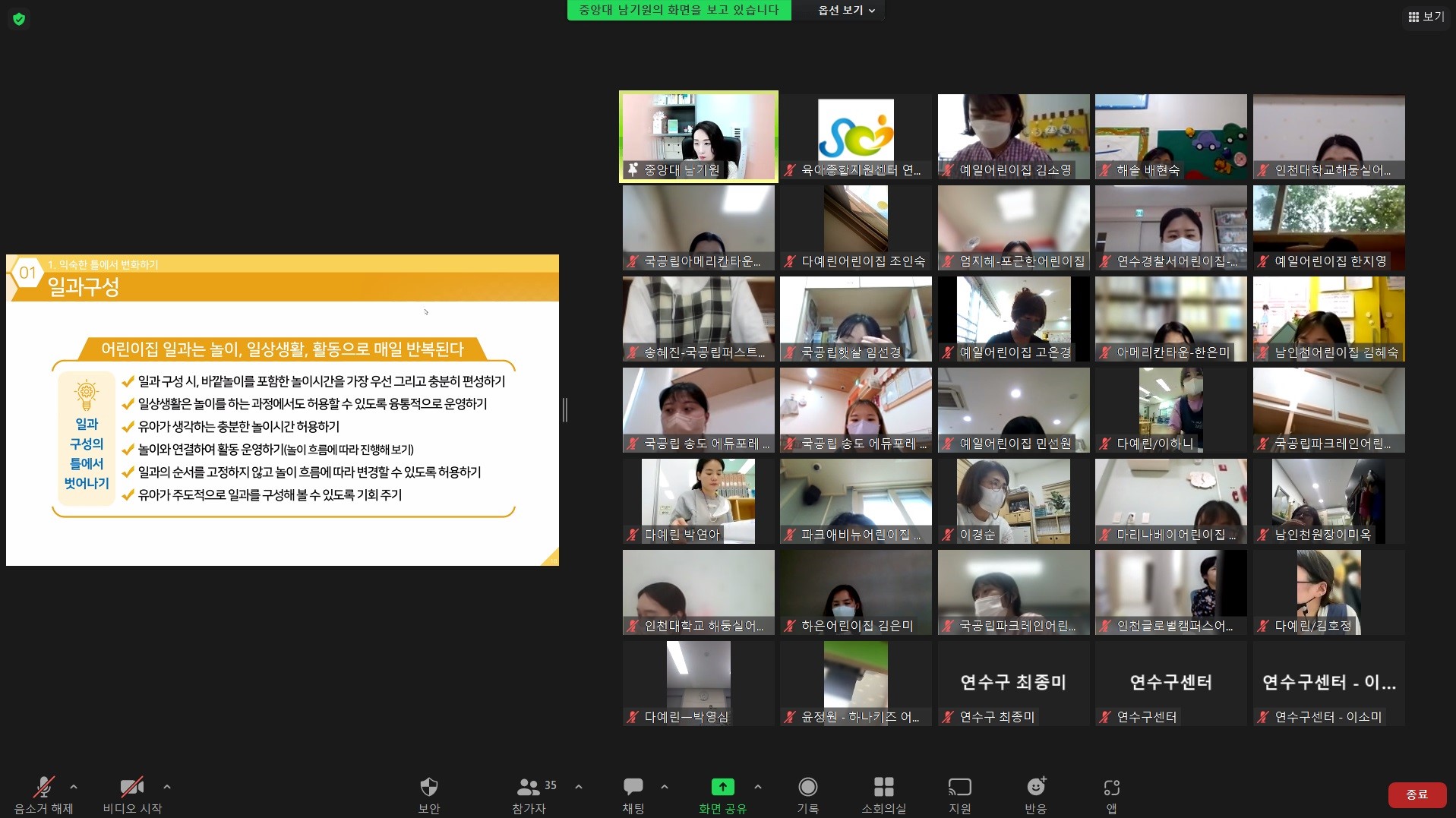
Task: Click 일과구성 heading text on slide
Action: (x=84, y=287)
